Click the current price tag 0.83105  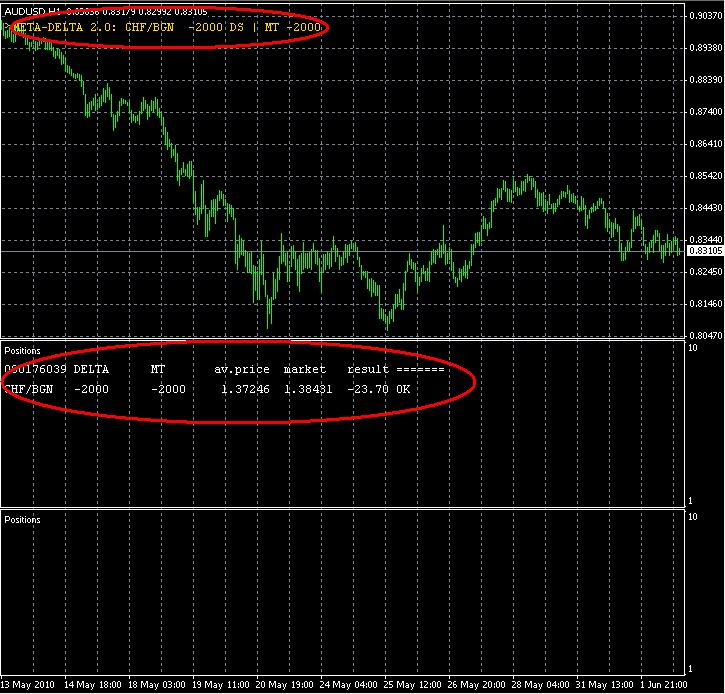pyautogui.click(x=705, y=251)
